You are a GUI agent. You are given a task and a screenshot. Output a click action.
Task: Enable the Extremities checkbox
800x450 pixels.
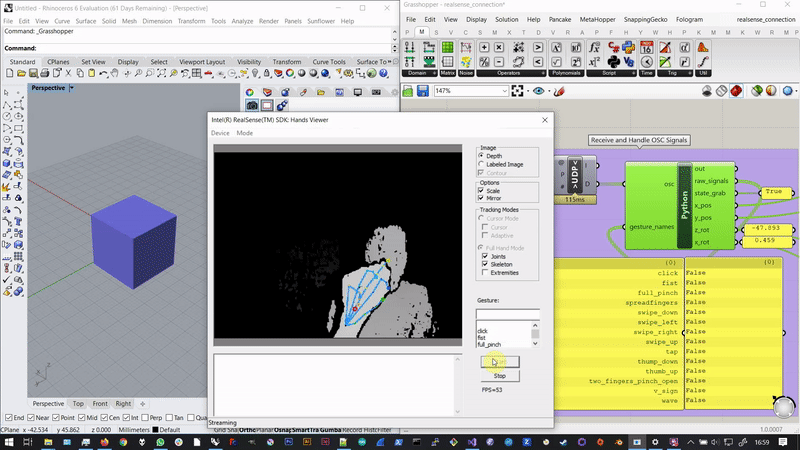tap(483, 273)
